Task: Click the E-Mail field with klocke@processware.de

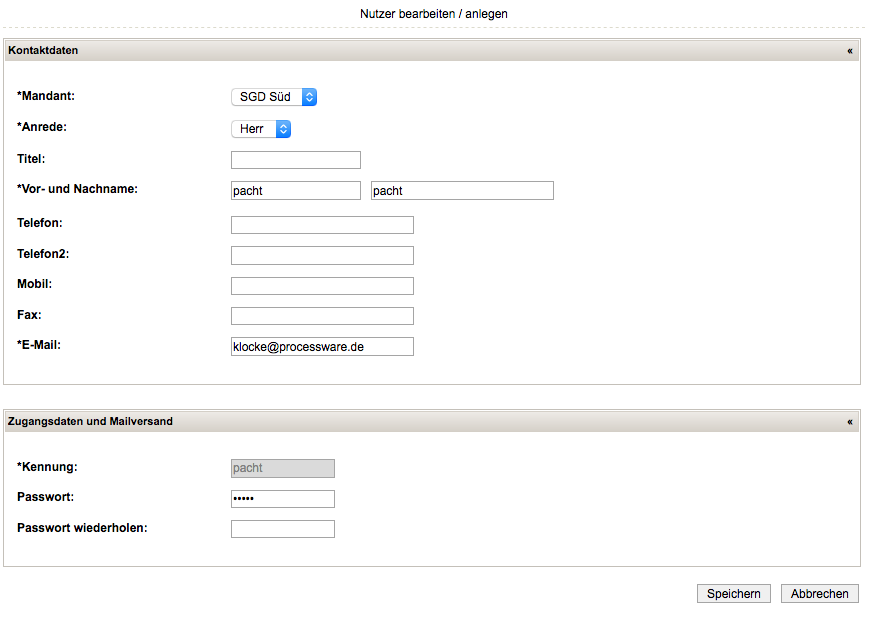Action: click(322, 347)
